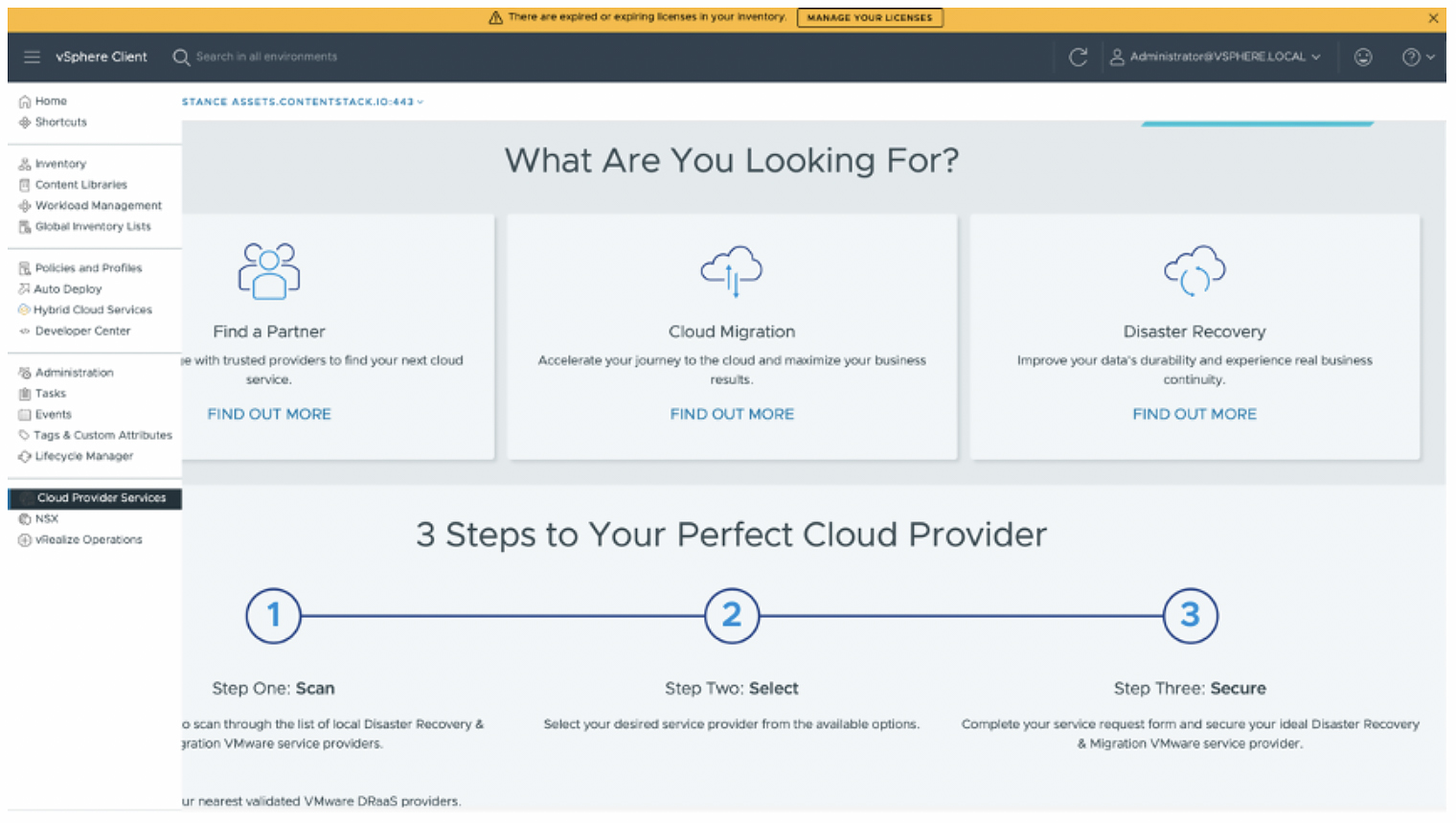
Task: Expand the assets.contentstack.io breadcrumb dropdown
Action: (420, 102)
